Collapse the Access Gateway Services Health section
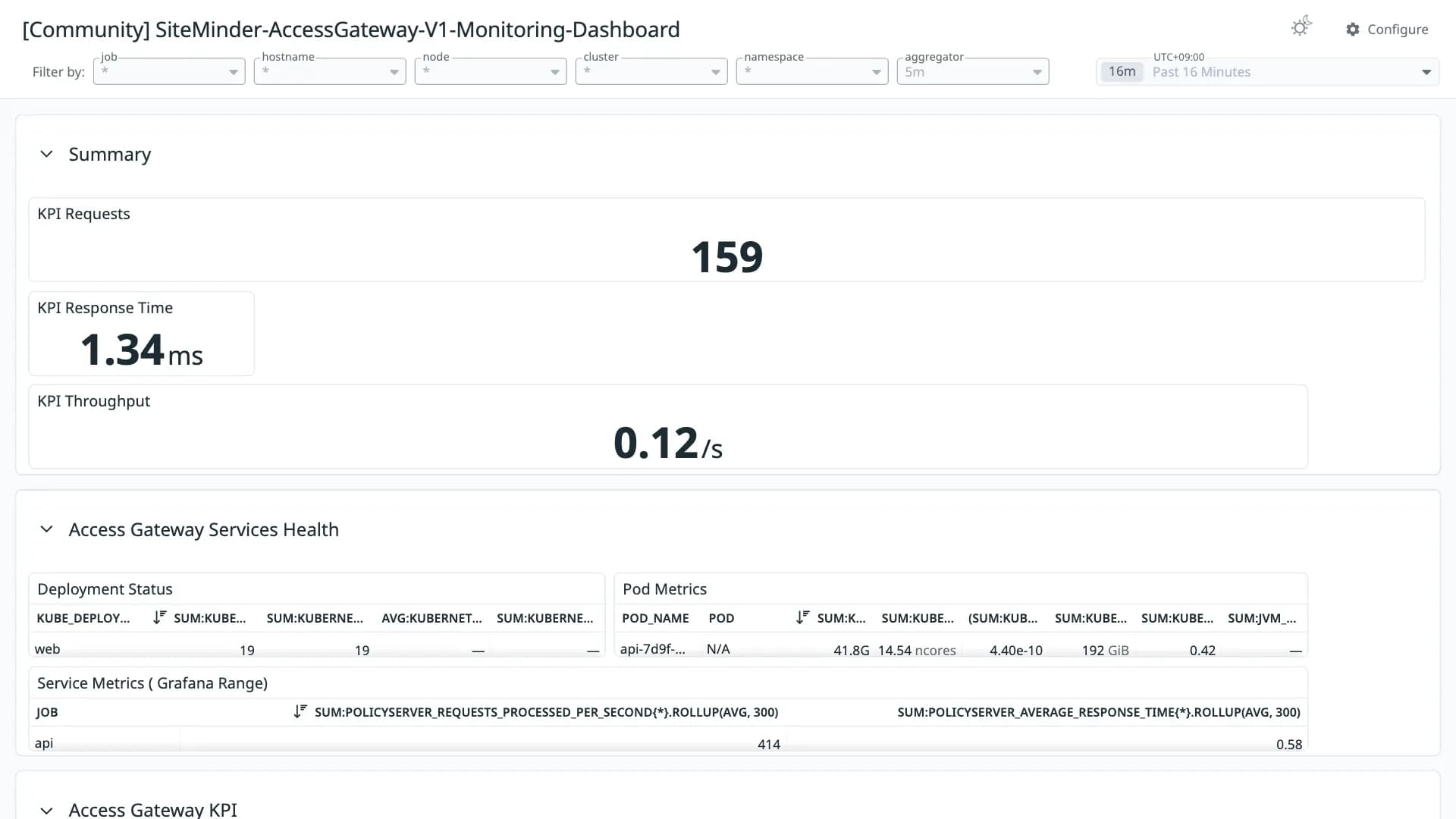 click(46, 529)
